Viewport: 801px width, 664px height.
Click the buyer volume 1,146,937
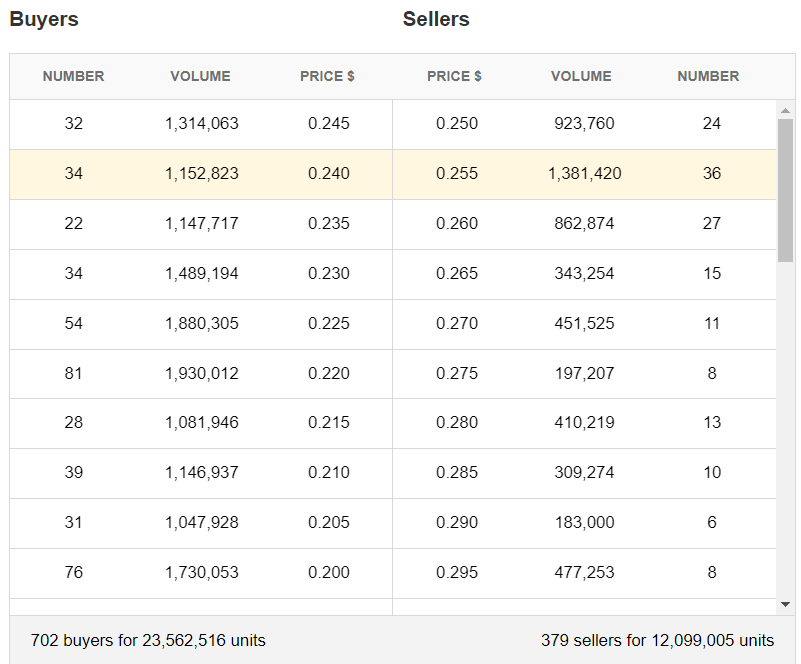202,473
